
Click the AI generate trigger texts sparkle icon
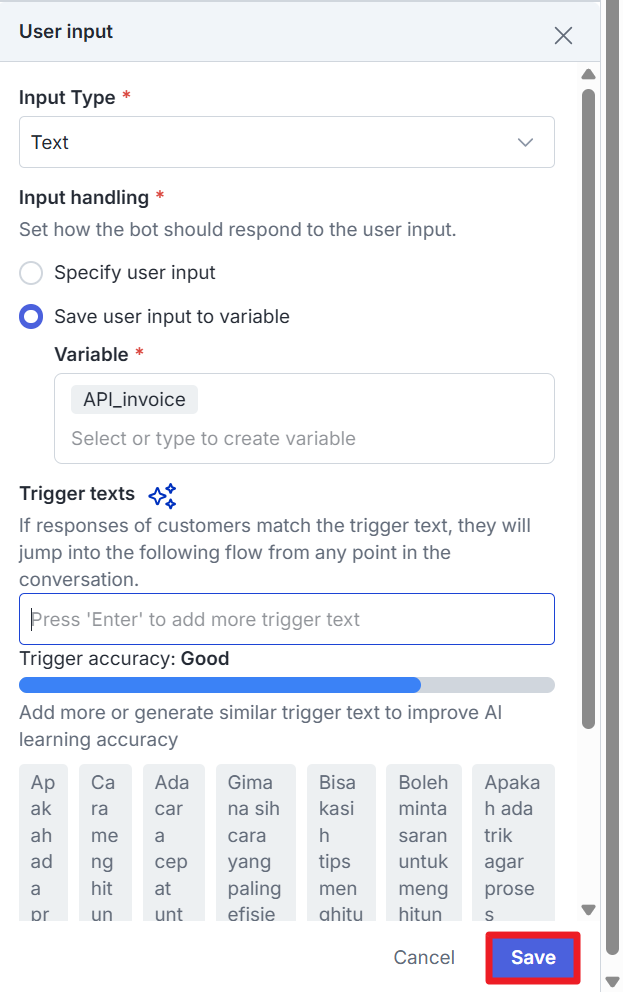pyautogui.click(x=162, y=496)
